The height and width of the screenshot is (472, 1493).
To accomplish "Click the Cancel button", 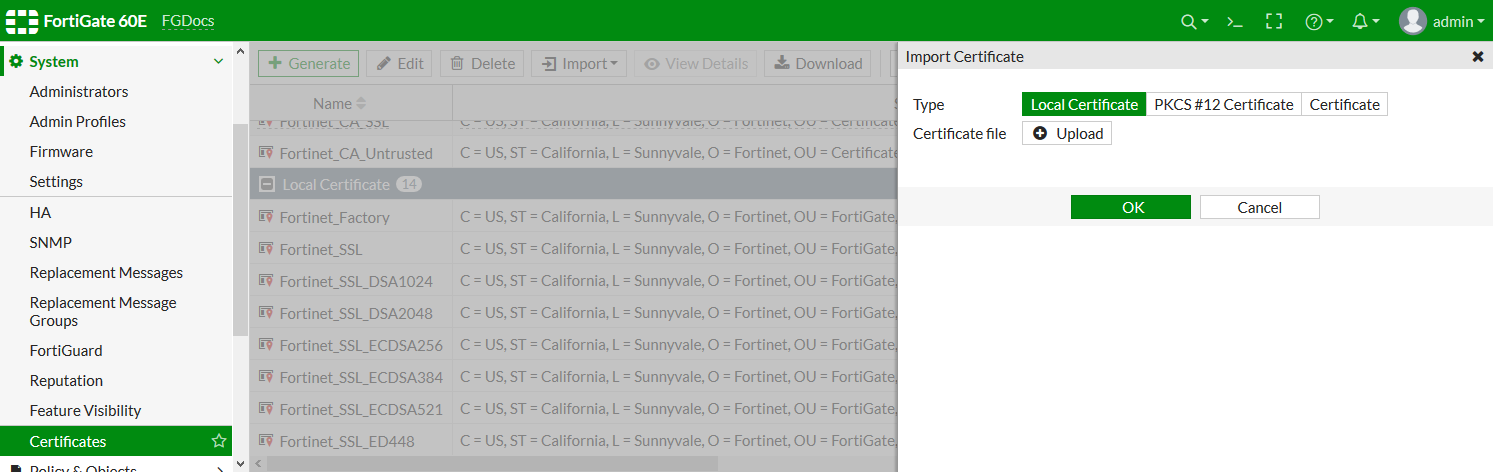I will (1259, 207).
